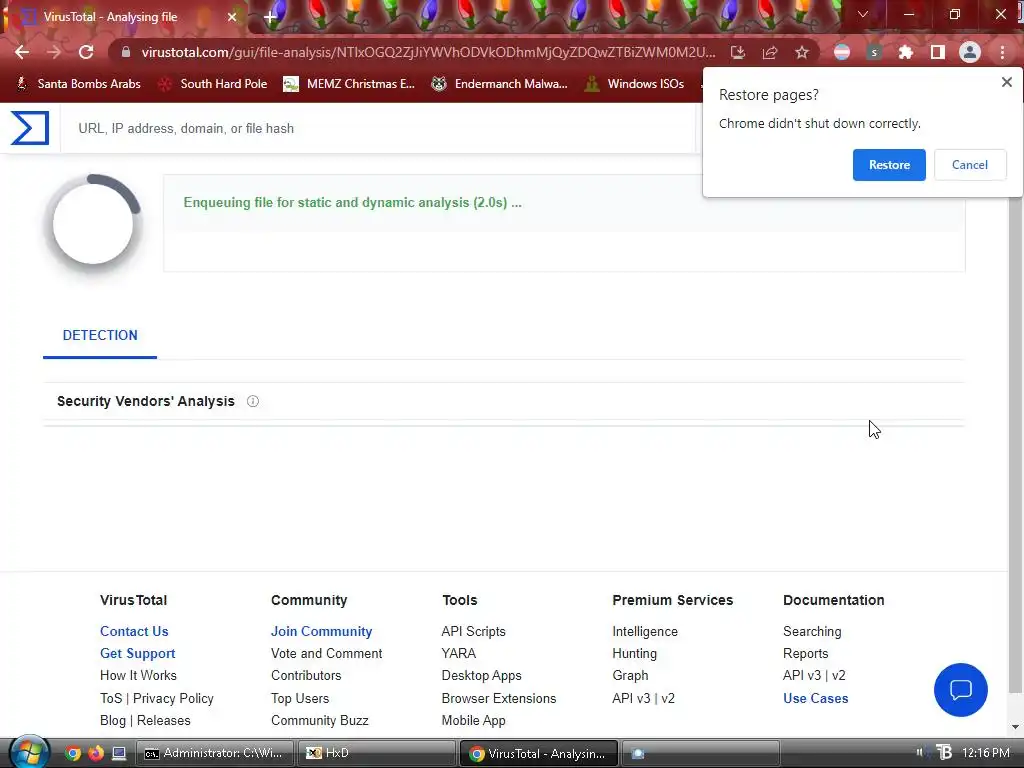The width and height of the screenshot is (1024, 768).
Task: Open the Chrome three-dot menu
Action: (x=1002, y=52)
